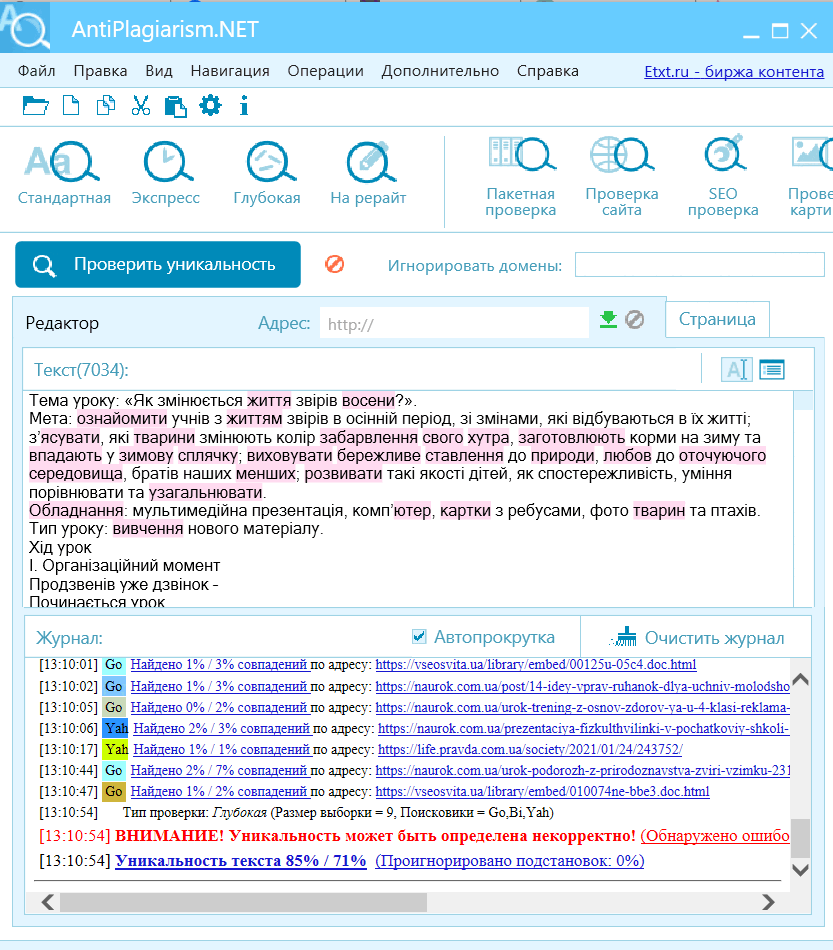Screen dimensions: 833x950
Task: Cut text with the scissors icon
Action: tap(141, 106)
